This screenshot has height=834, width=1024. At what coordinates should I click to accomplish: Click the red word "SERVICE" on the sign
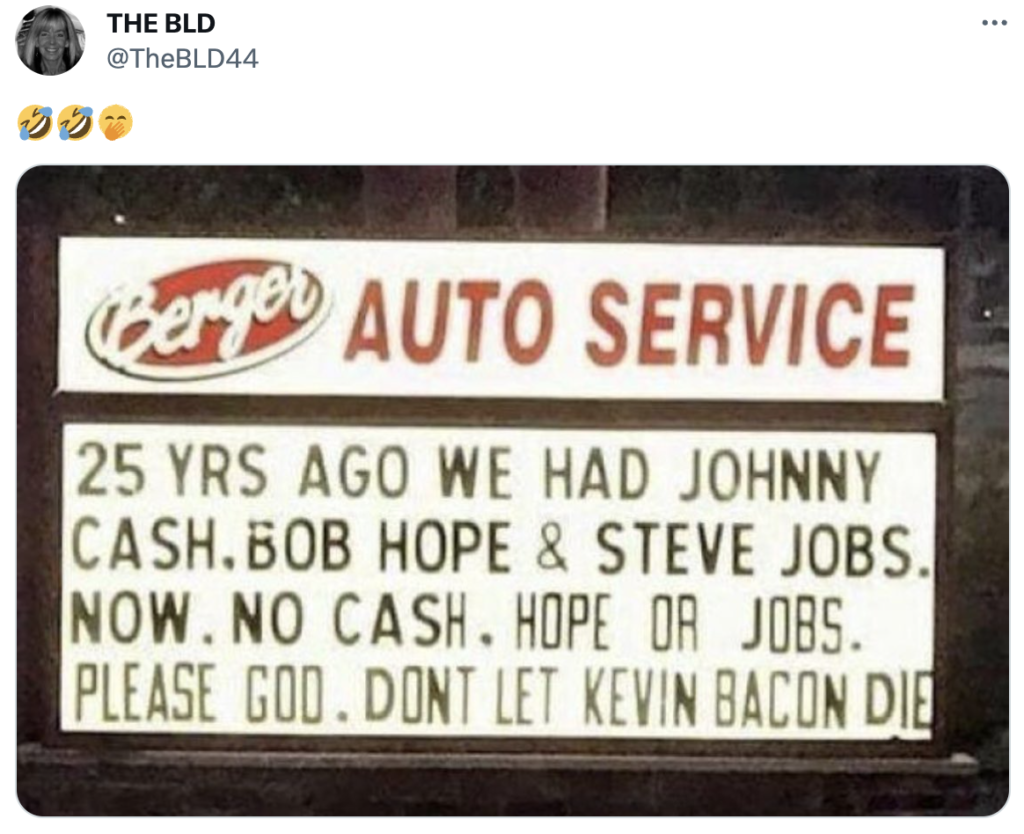click(750, 324)
